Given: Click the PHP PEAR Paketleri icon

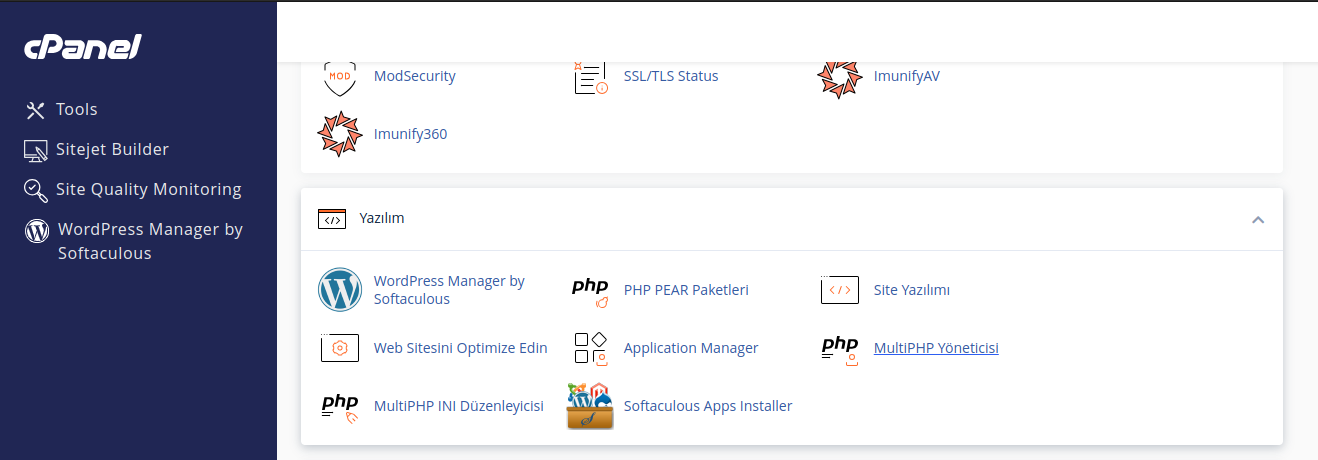Looking at the screenshot, I should tap(590, 290).
